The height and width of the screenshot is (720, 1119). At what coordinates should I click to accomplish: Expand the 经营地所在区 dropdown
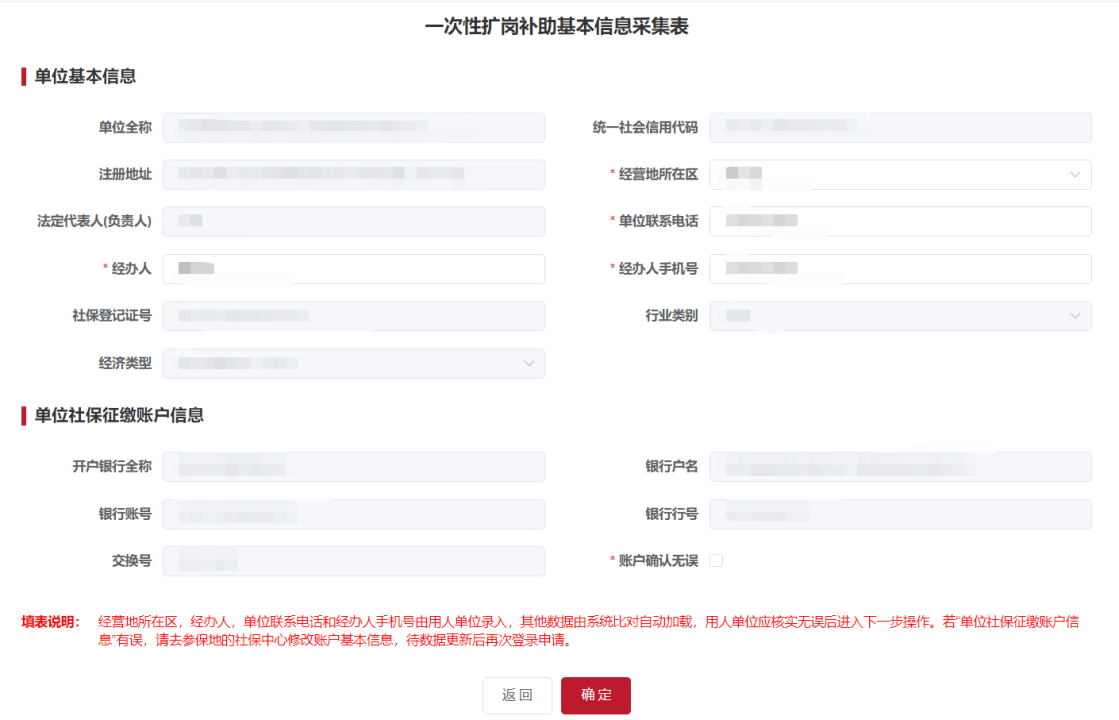pos(900,174)
